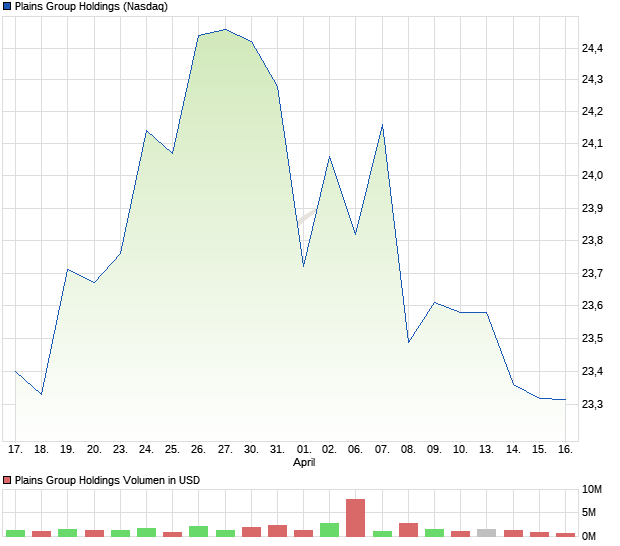Click the 23,4 price axis label

tap(592, 371)
